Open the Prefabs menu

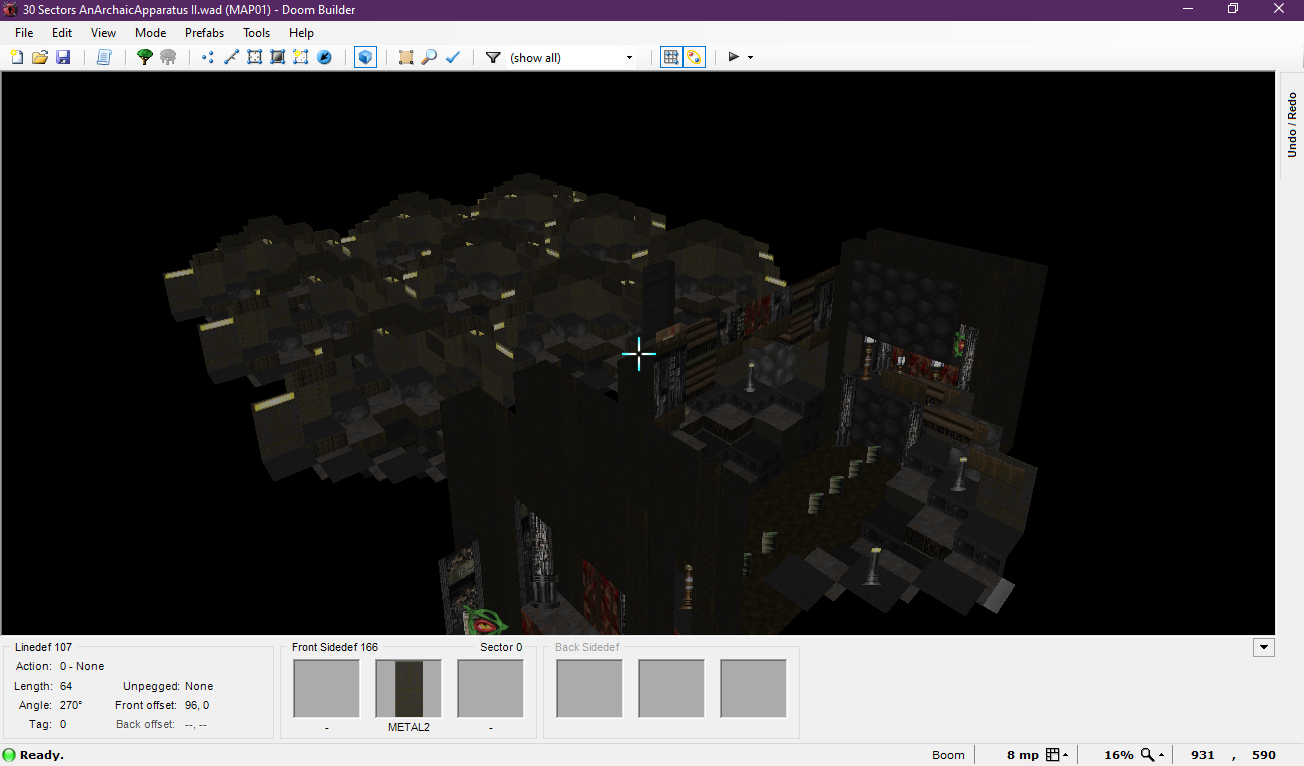pyautogui.click(x=204, y=33)
